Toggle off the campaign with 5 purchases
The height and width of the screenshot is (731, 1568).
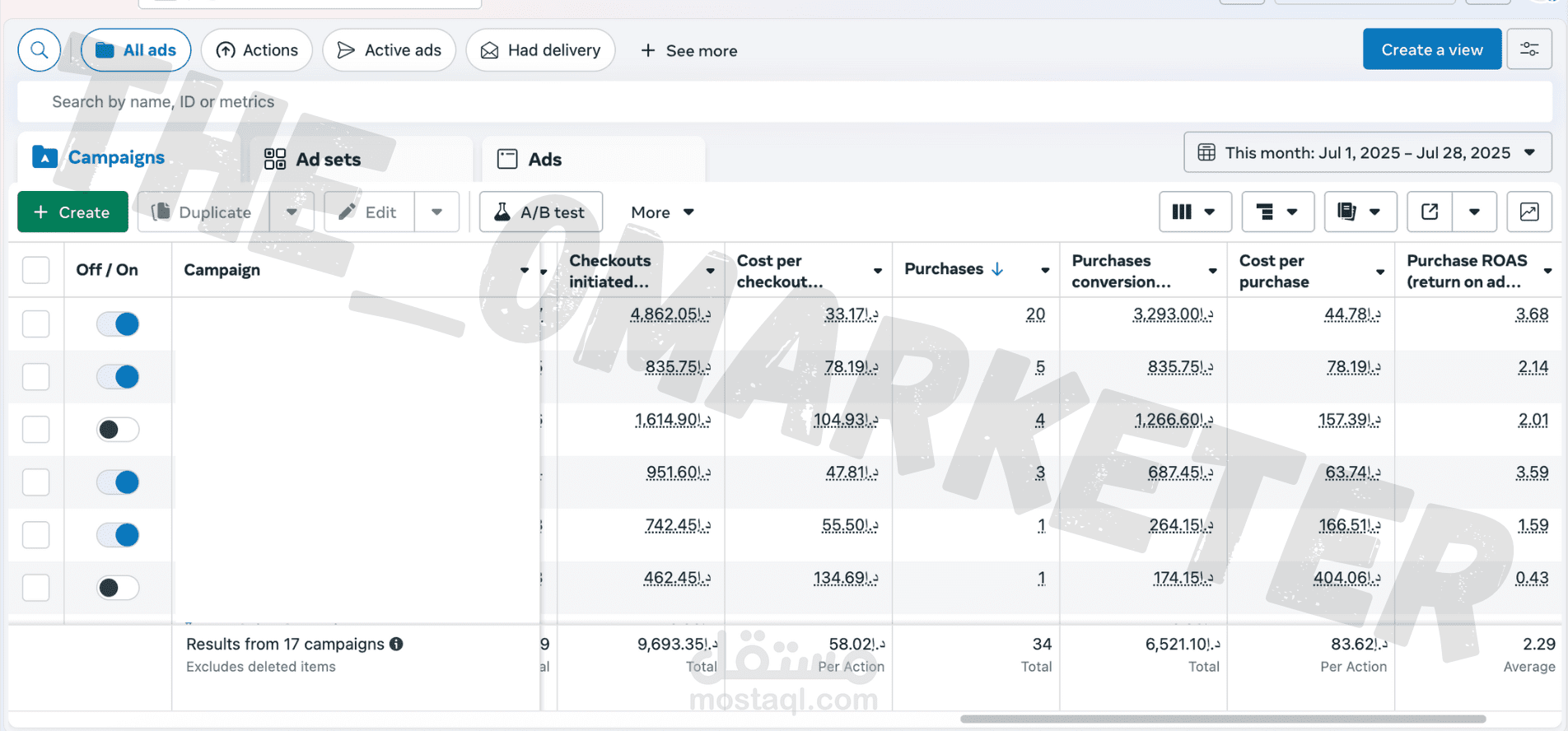118,377
